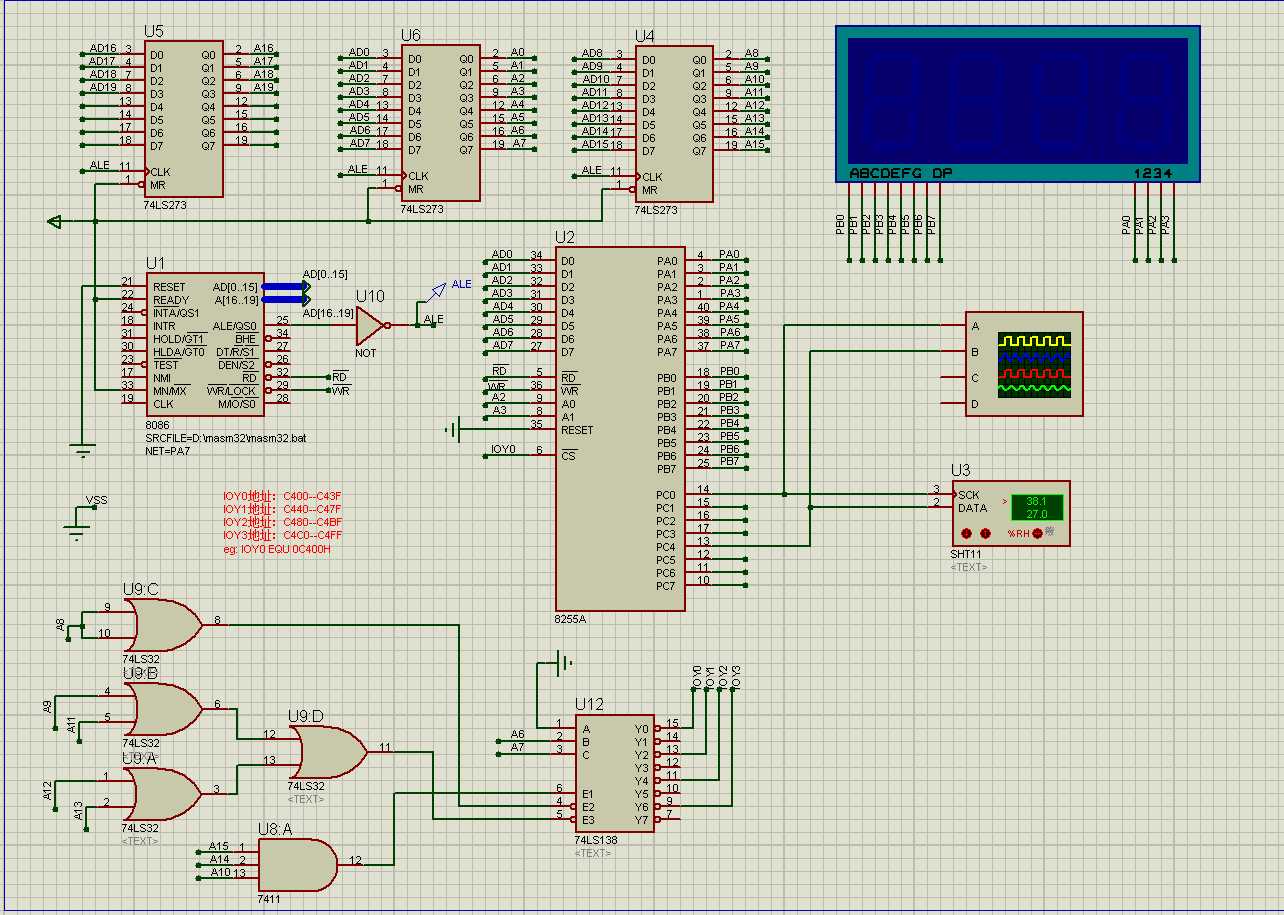The width and height of the screenshot is (1284, 915).
Task: Click the input terminal arrow left of U5
Action: click(x=55, y=222)
